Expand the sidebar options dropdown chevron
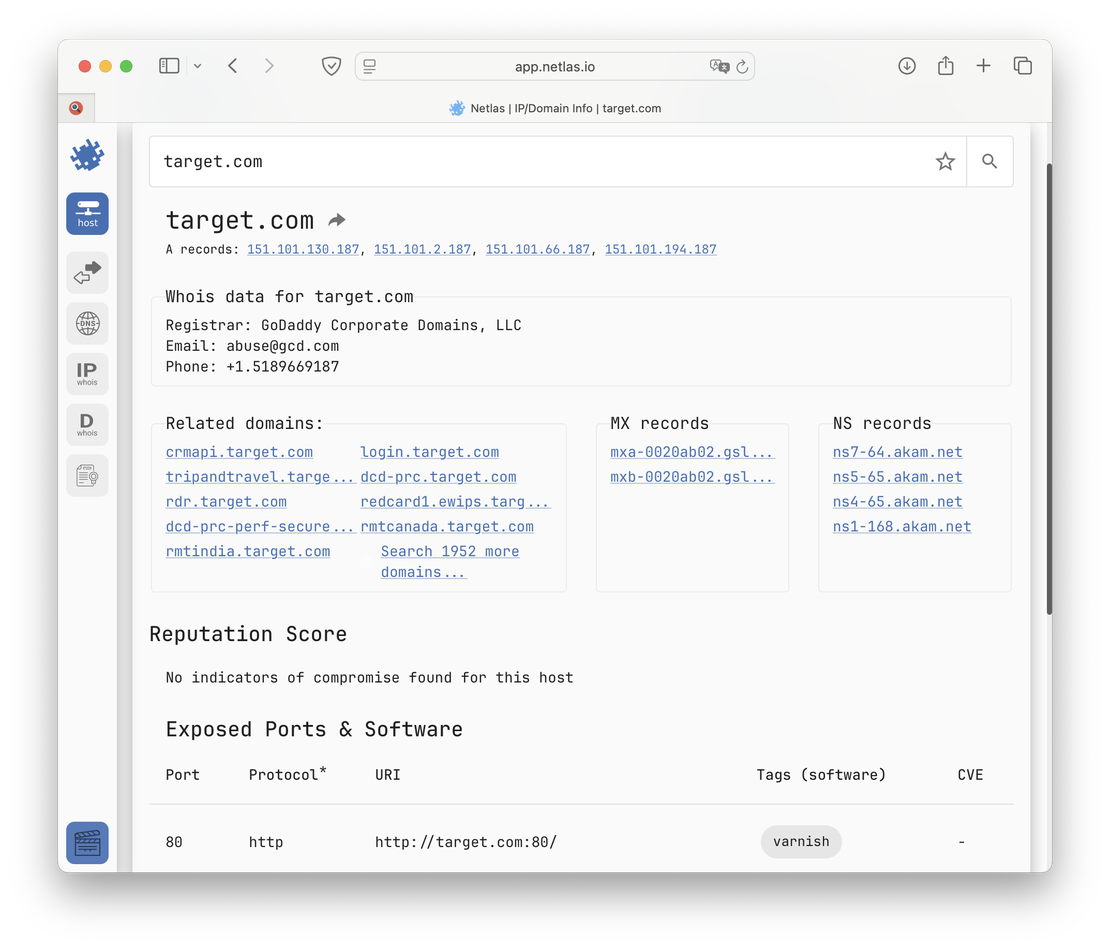Screen dimensions: 1110x949 coord(197,66)
